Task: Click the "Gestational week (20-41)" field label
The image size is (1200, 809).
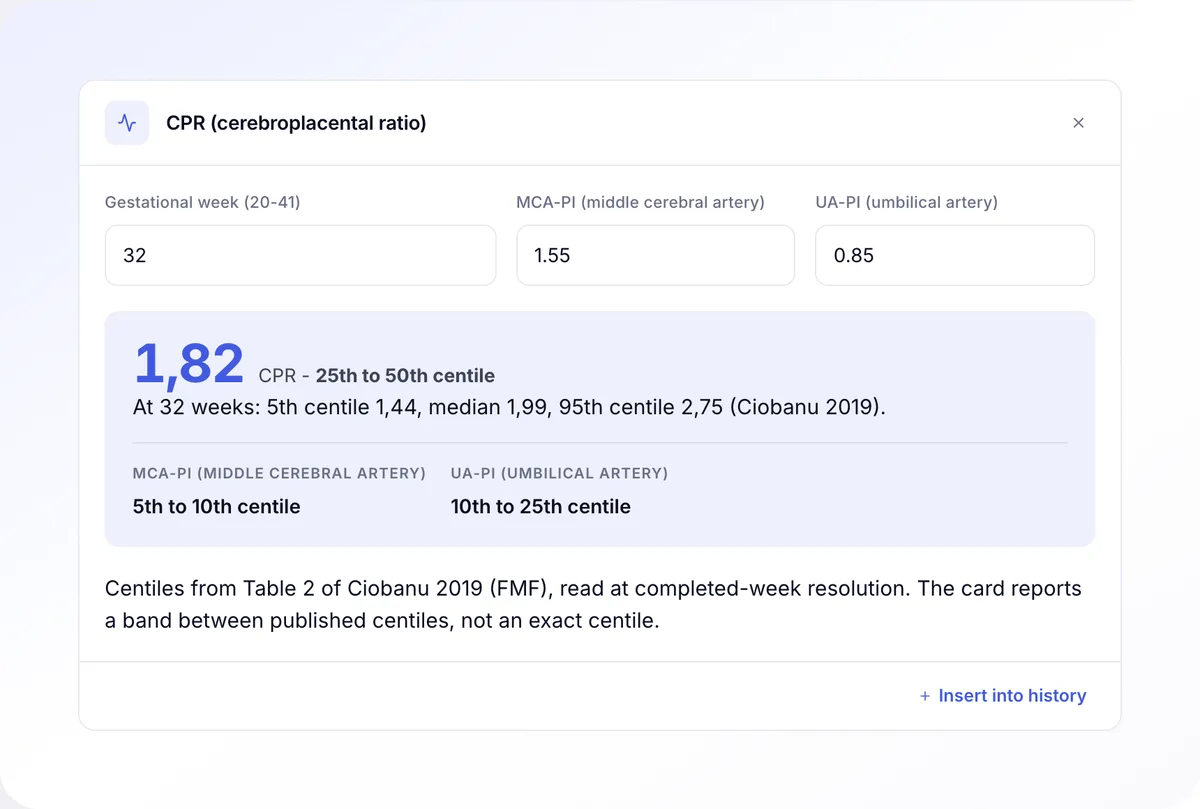Action: coord(203,202)
